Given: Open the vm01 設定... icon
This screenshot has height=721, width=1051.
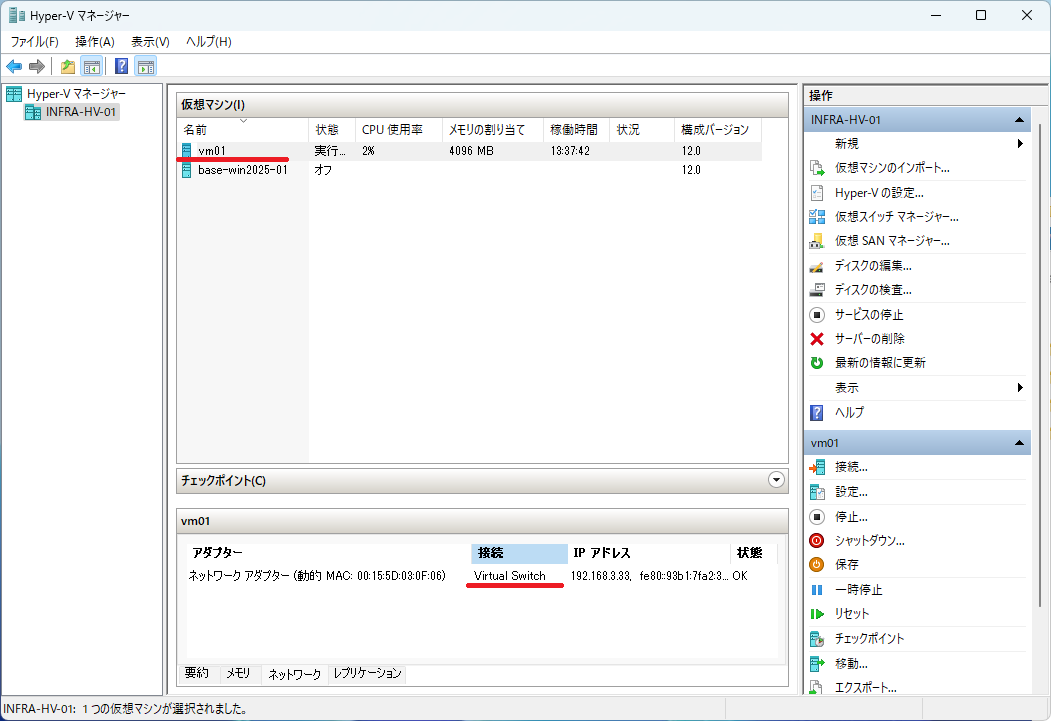Looking at the screenshot, I should (816, 493).
